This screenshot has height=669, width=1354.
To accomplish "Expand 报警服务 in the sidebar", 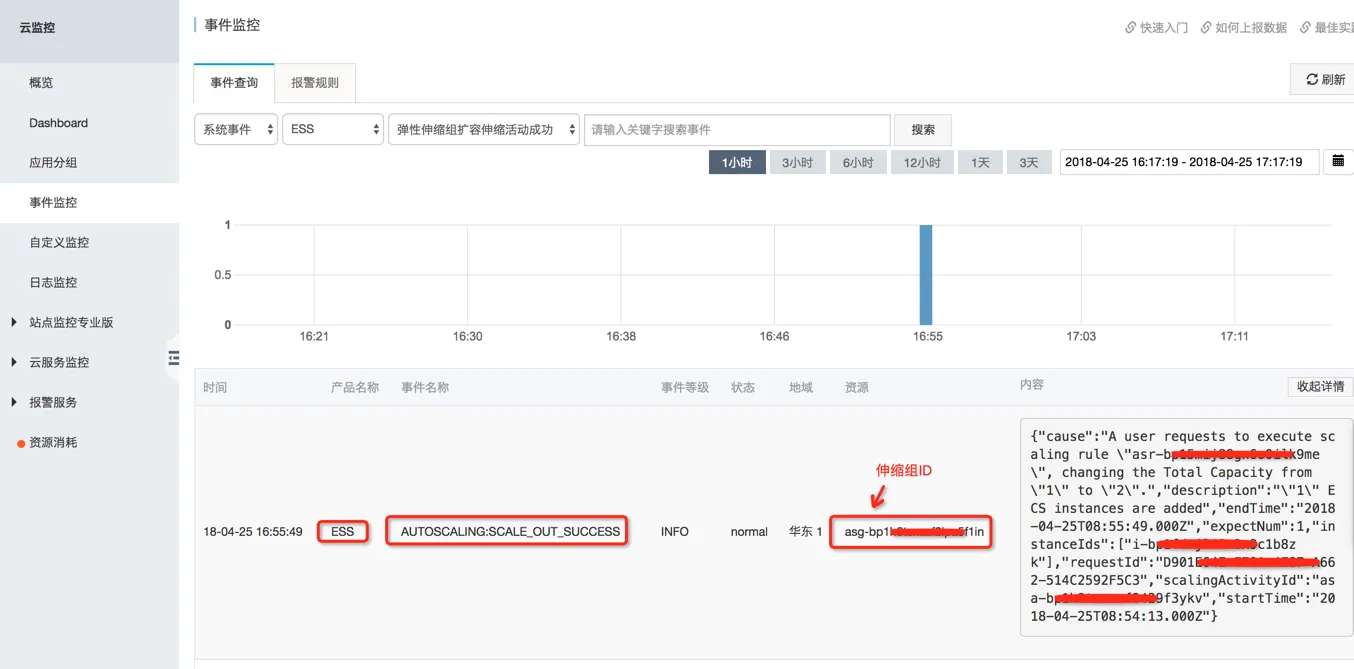I will (x=53, y=402).
